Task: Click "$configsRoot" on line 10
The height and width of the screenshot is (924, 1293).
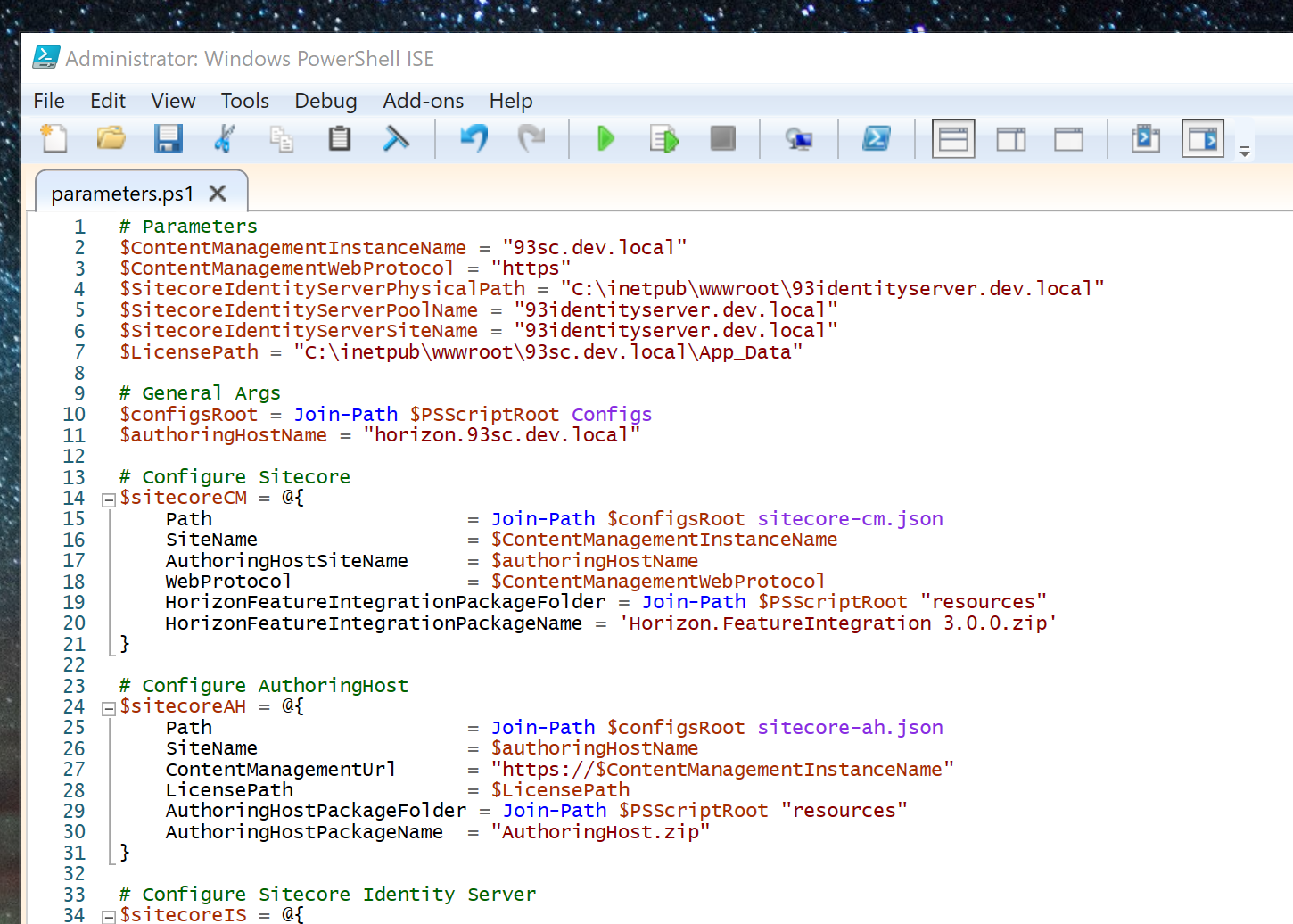Action: click(x=189, y=414)
